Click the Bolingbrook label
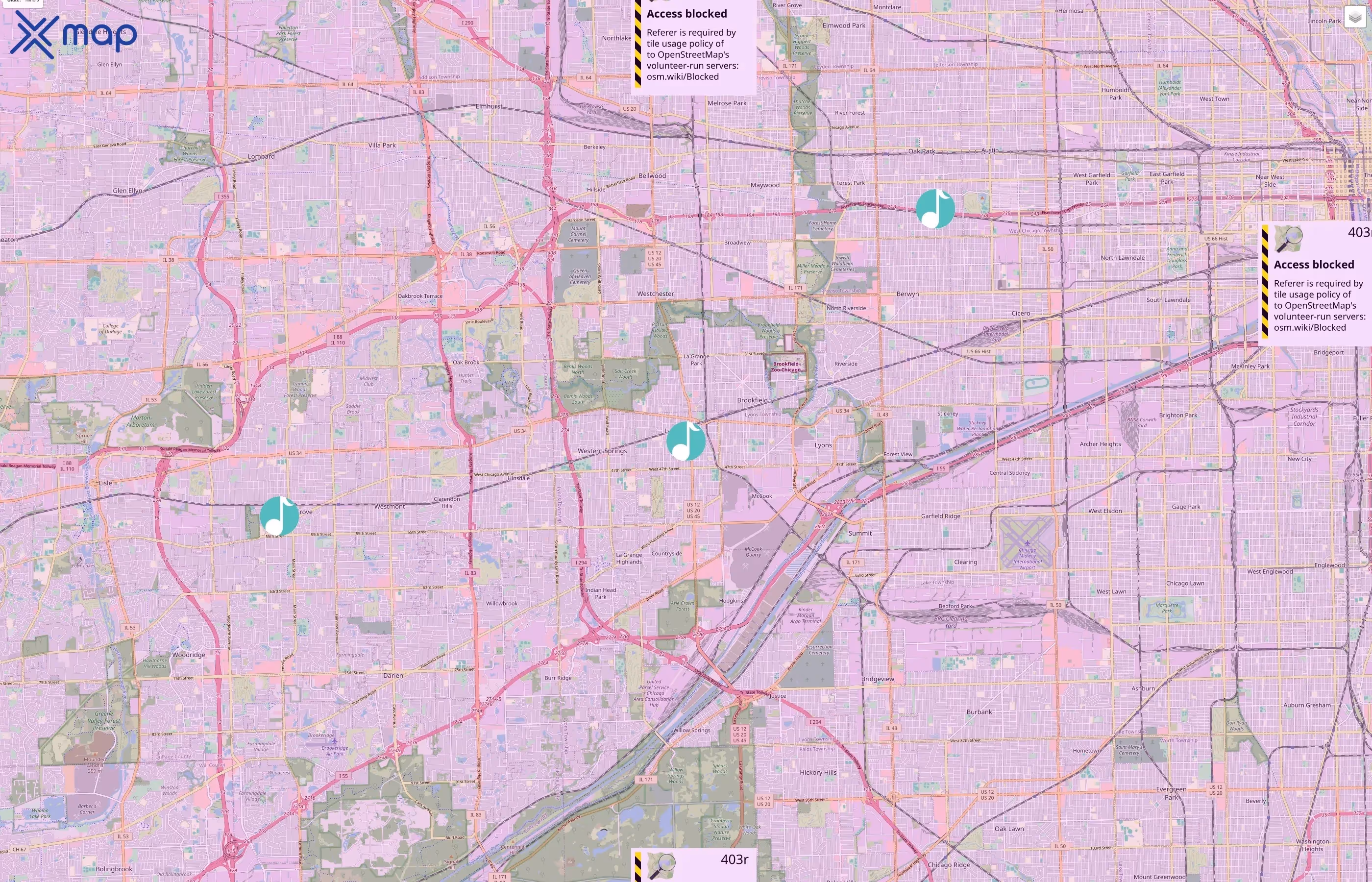 pyautogui.click(x=114, y=869)
